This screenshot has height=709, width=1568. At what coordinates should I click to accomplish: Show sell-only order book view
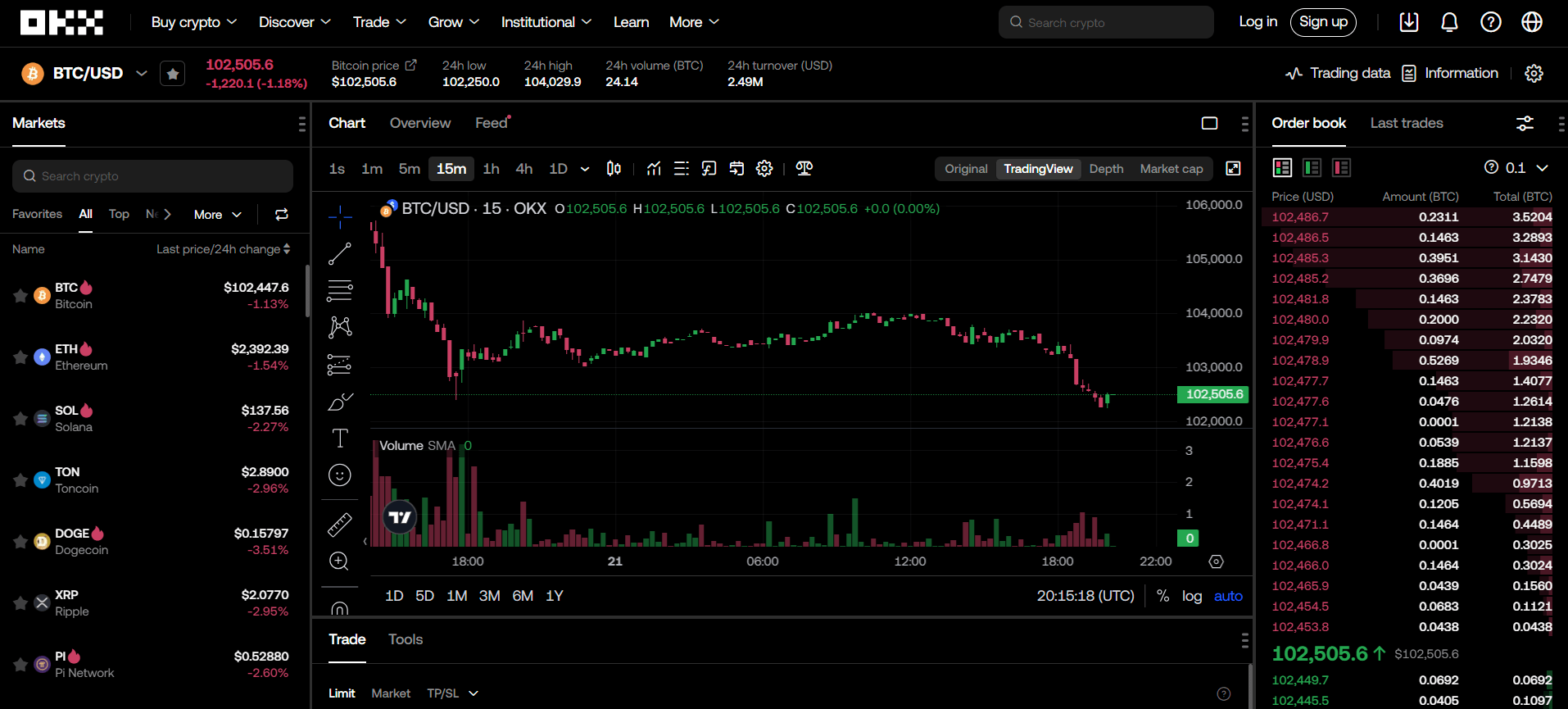tap(1341, 168)
